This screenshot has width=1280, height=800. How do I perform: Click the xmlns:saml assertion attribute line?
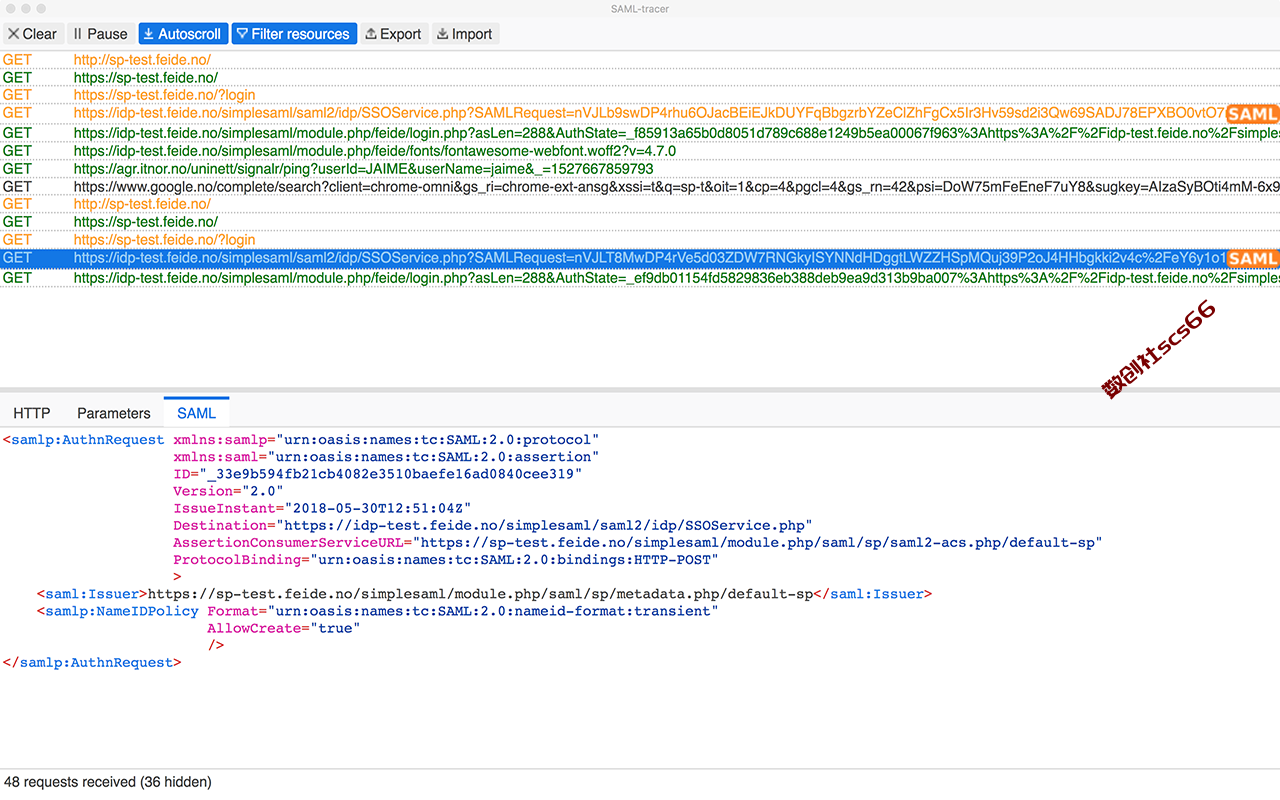[x=386, y=457]
